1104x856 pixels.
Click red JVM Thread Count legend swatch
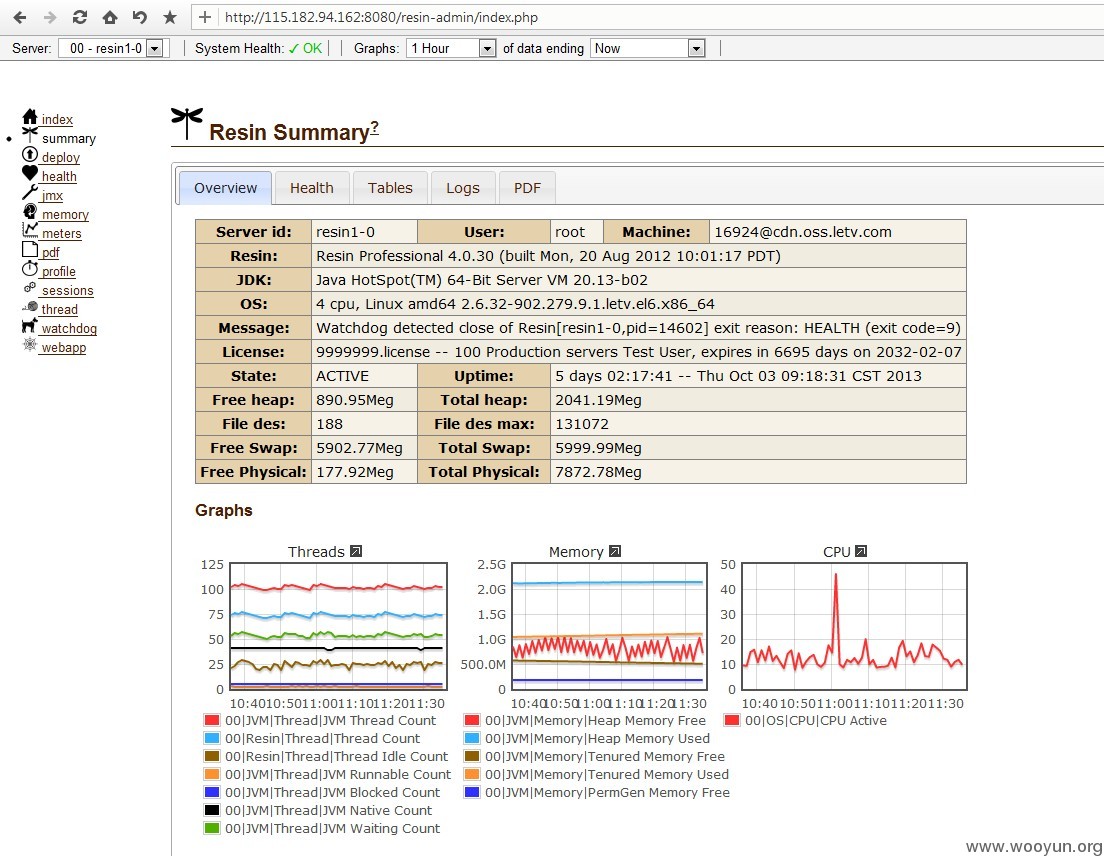pos(212,720)
